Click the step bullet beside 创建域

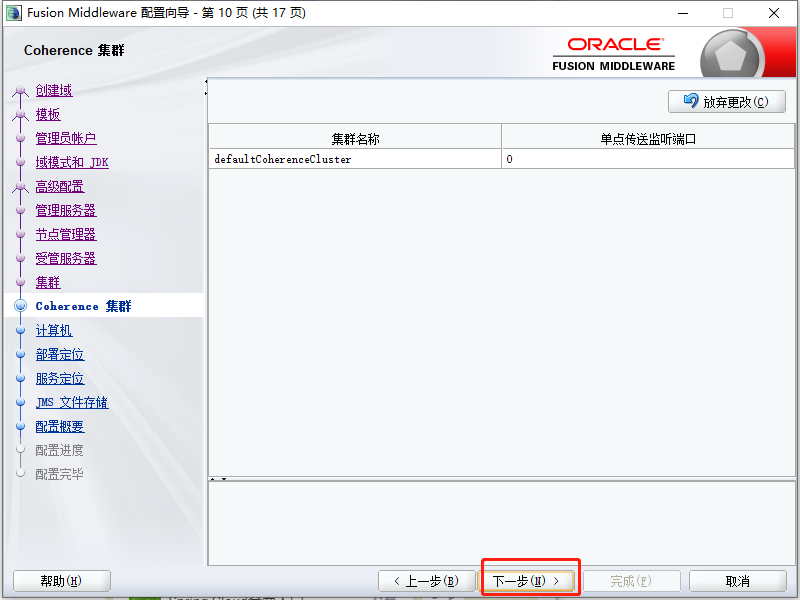pos(20,91)
